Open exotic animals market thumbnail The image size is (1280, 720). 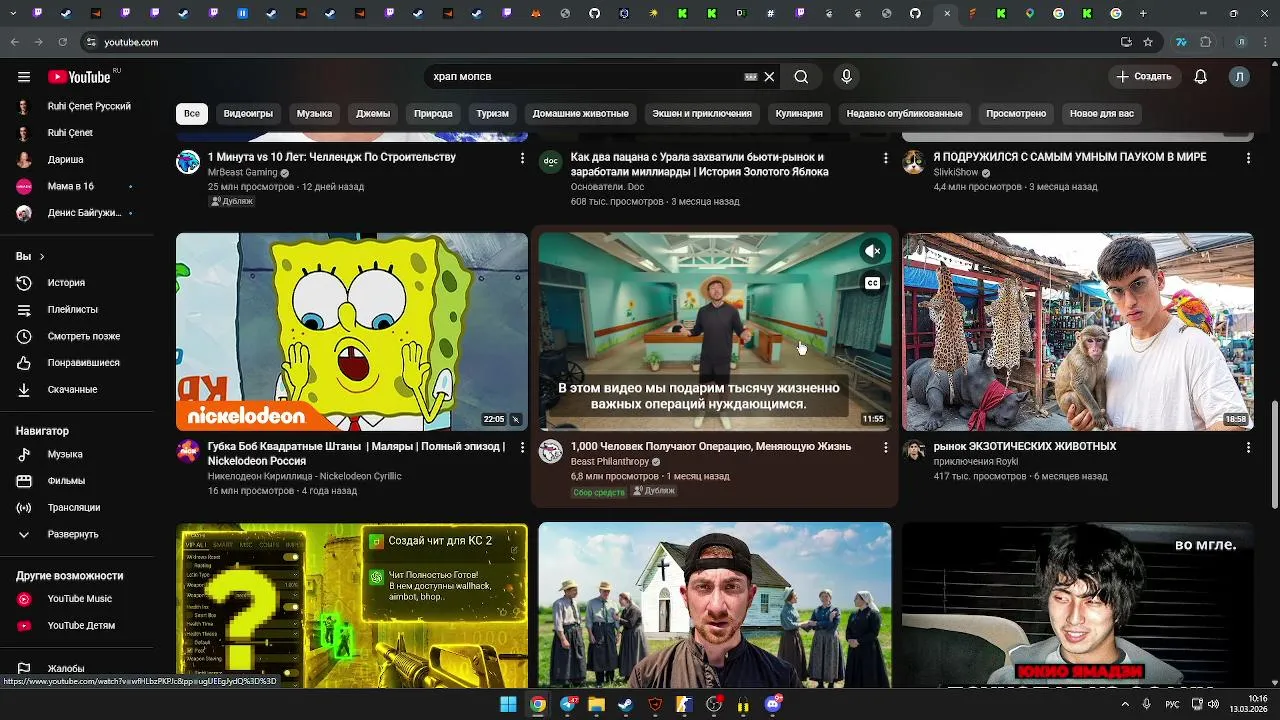1078,332
